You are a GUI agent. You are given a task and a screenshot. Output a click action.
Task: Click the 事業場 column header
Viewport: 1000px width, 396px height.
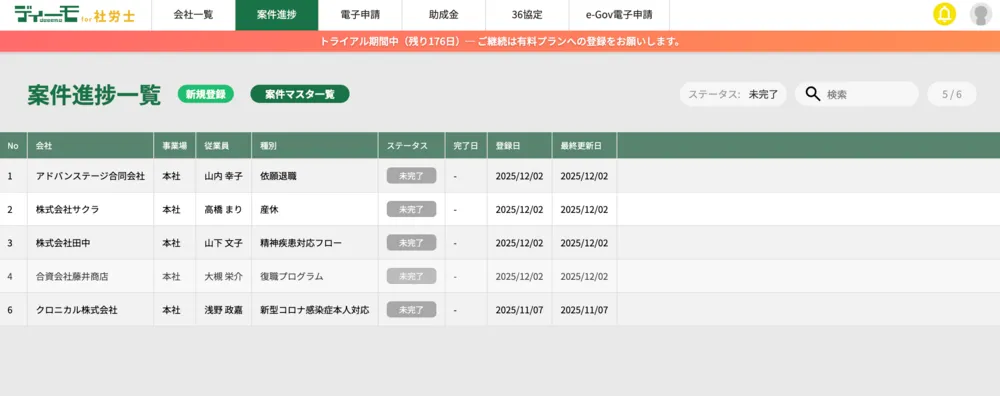[x=174, y=146]
